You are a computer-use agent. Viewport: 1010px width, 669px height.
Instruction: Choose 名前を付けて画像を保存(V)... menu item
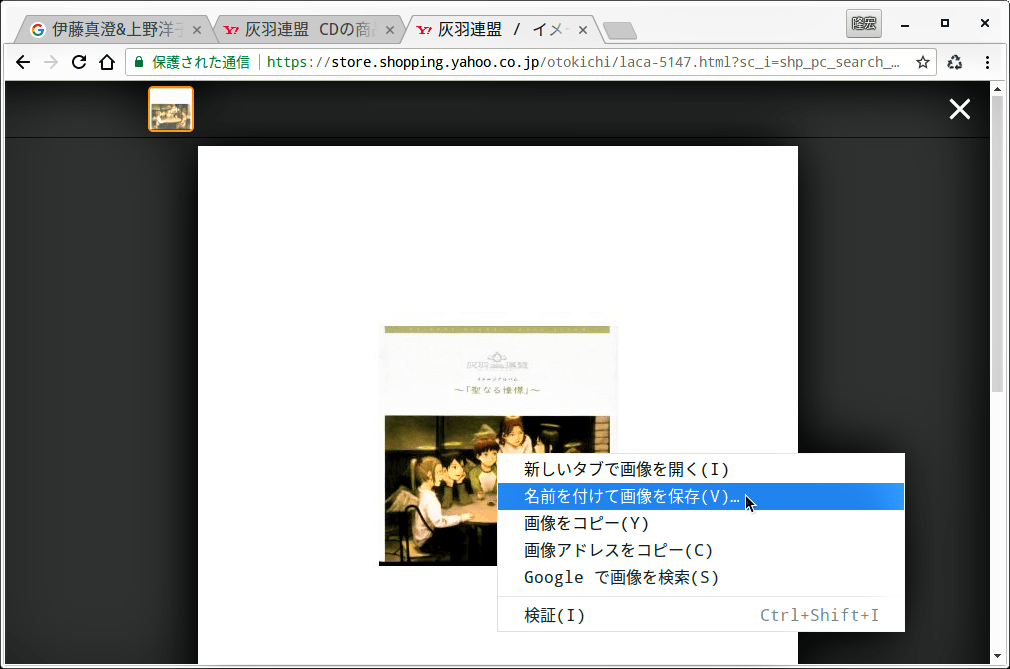point(701,496)
